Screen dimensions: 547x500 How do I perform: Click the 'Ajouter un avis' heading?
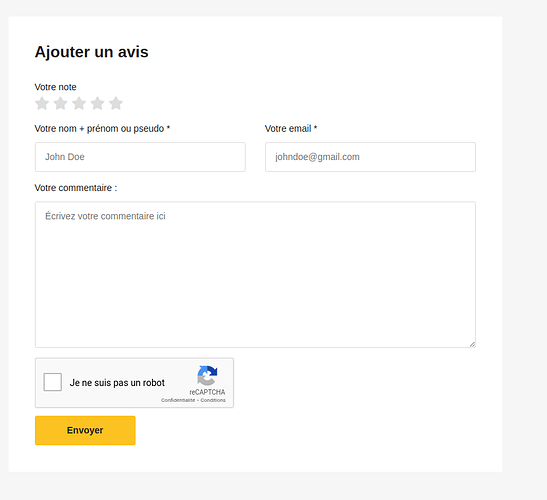click(x=91, y=52)
